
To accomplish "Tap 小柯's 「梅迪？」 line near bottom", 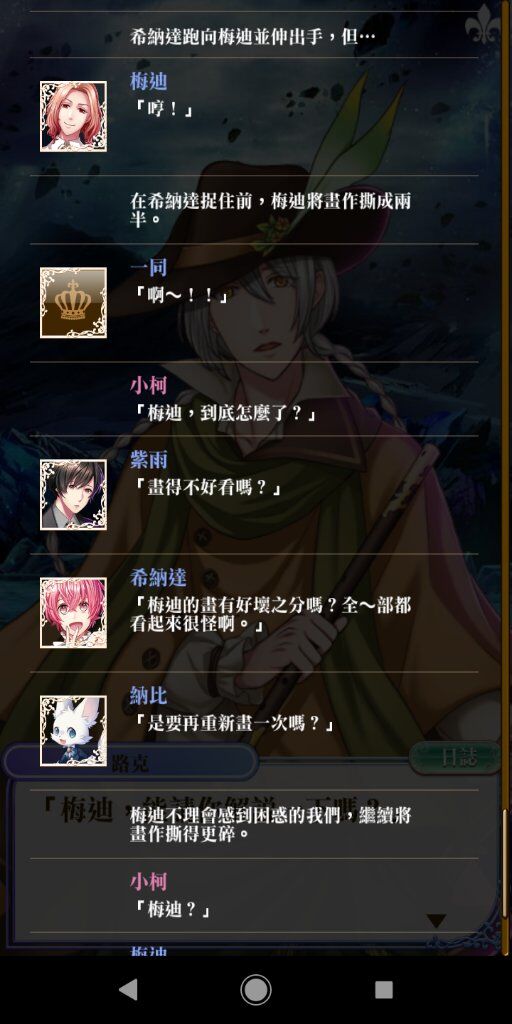I will pyautogui.click(x=170, y=910).
